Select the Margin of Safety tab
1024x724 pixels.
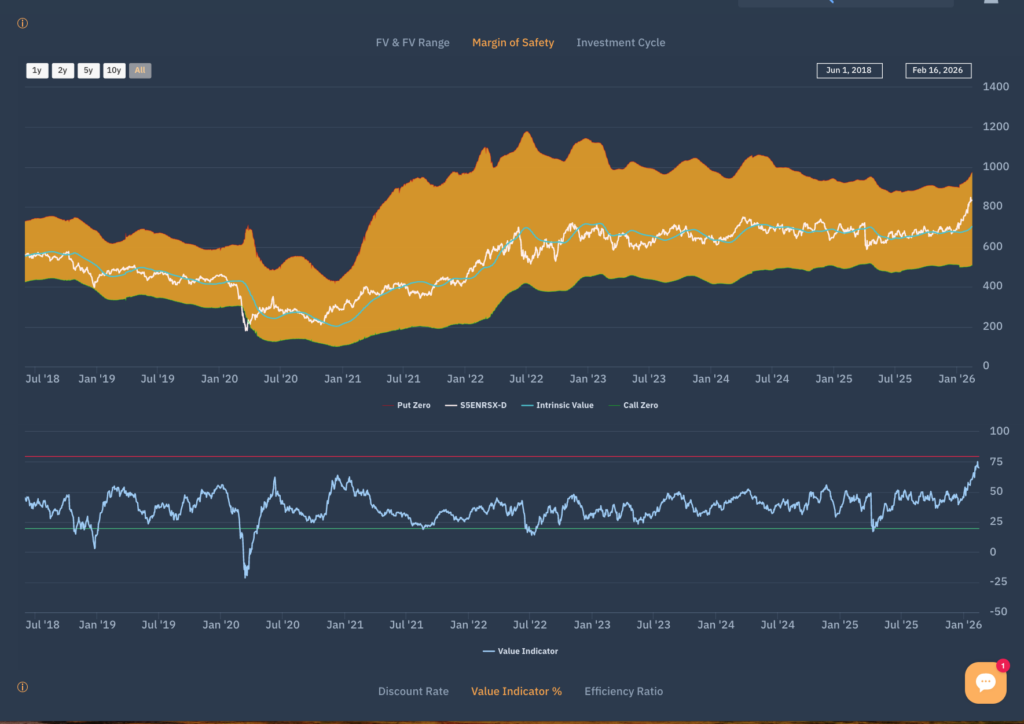point(513,43)
